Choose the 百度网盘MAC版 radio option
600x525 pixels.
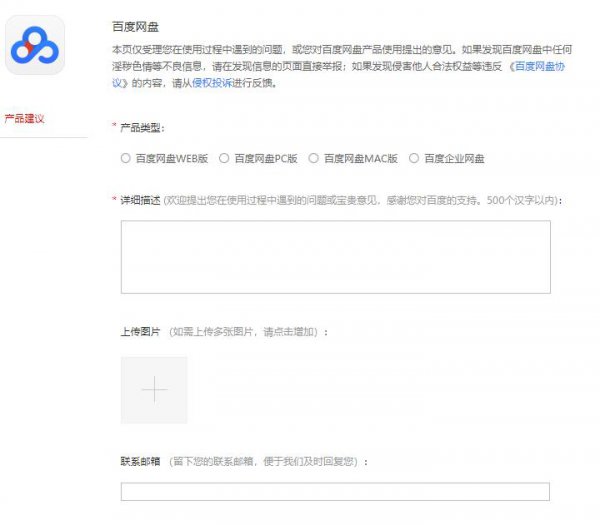(x=313, y=158)
